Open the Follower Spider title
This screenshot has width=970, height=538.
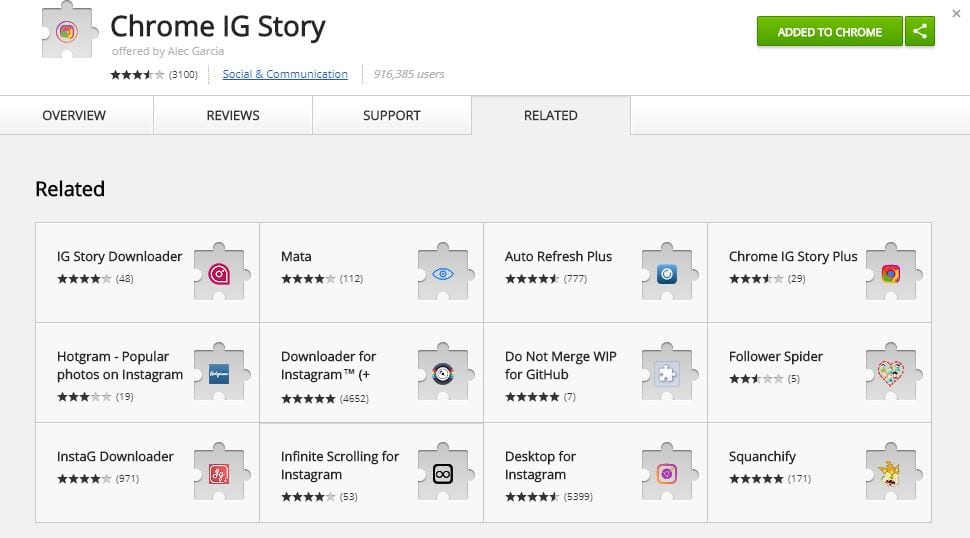click(x=776, y=356)
